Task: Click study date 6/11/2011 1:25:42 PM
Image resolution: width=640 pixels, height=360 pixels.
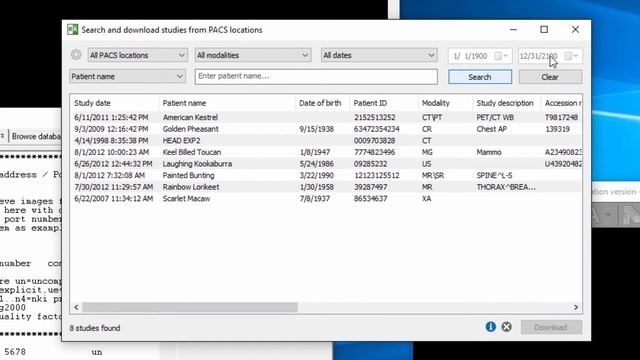Action: click(x=111, y=117)
